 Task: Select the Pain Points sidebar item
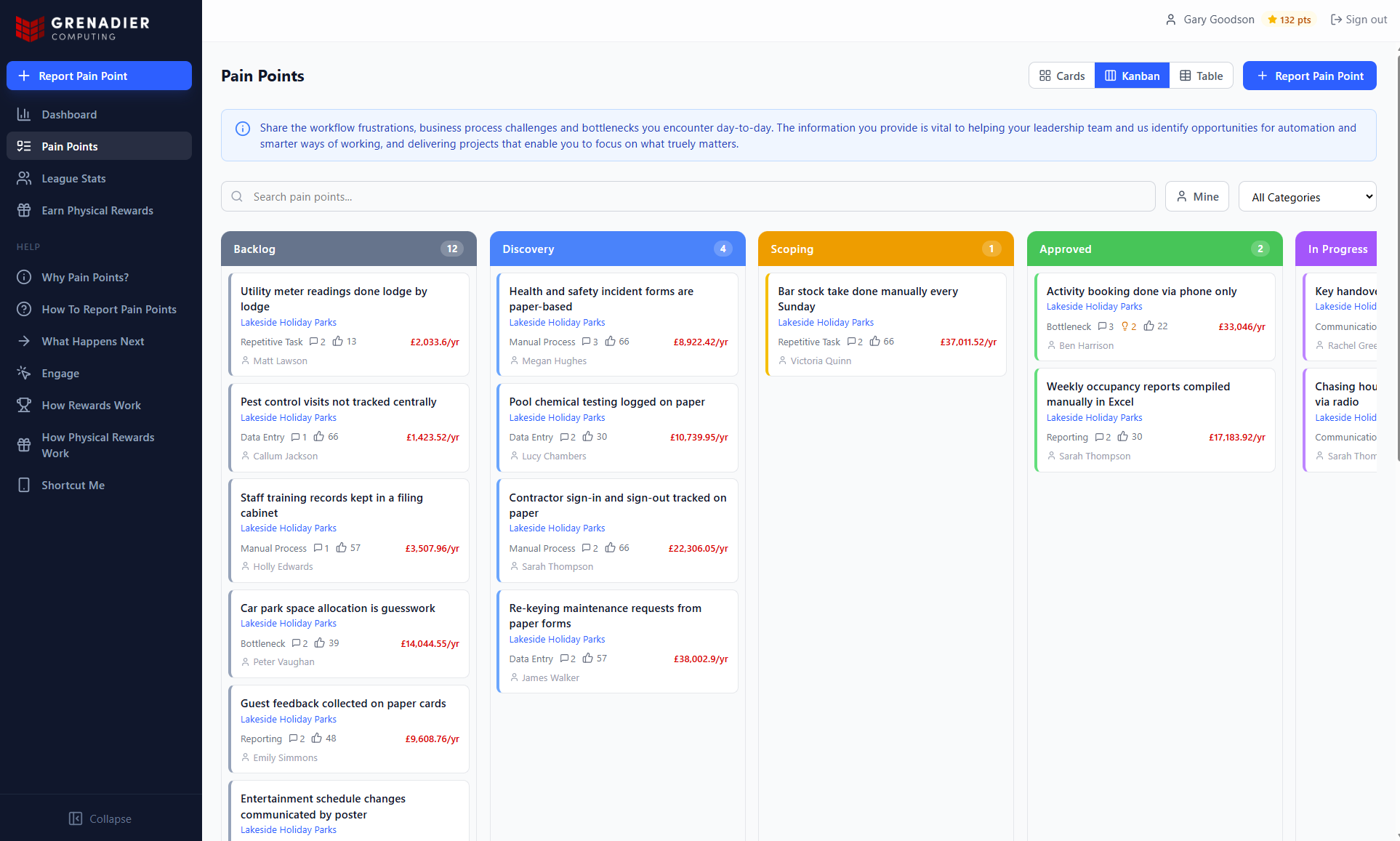click(71, 146)
